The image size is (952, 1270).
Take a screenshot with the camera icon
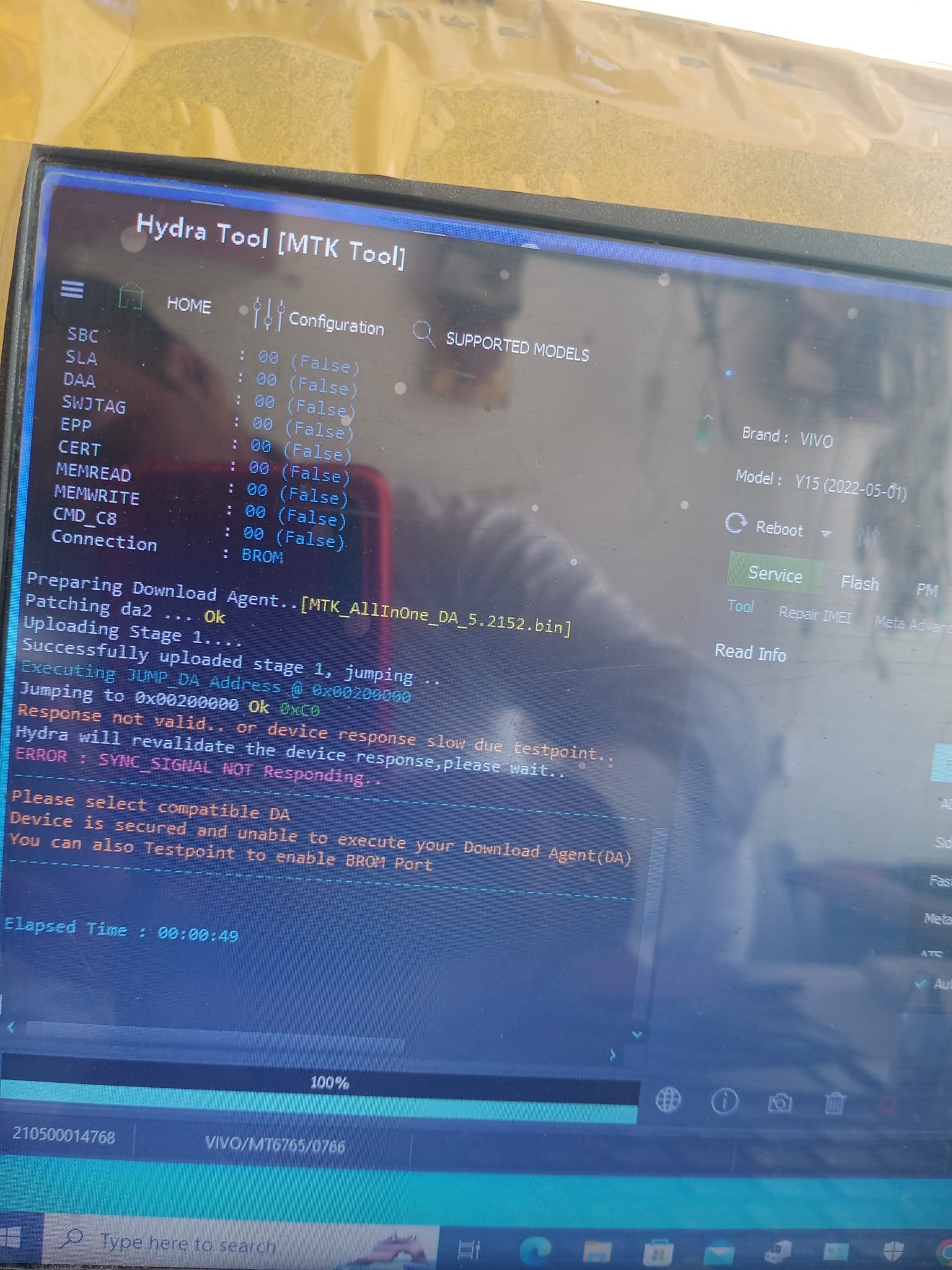780,1103
